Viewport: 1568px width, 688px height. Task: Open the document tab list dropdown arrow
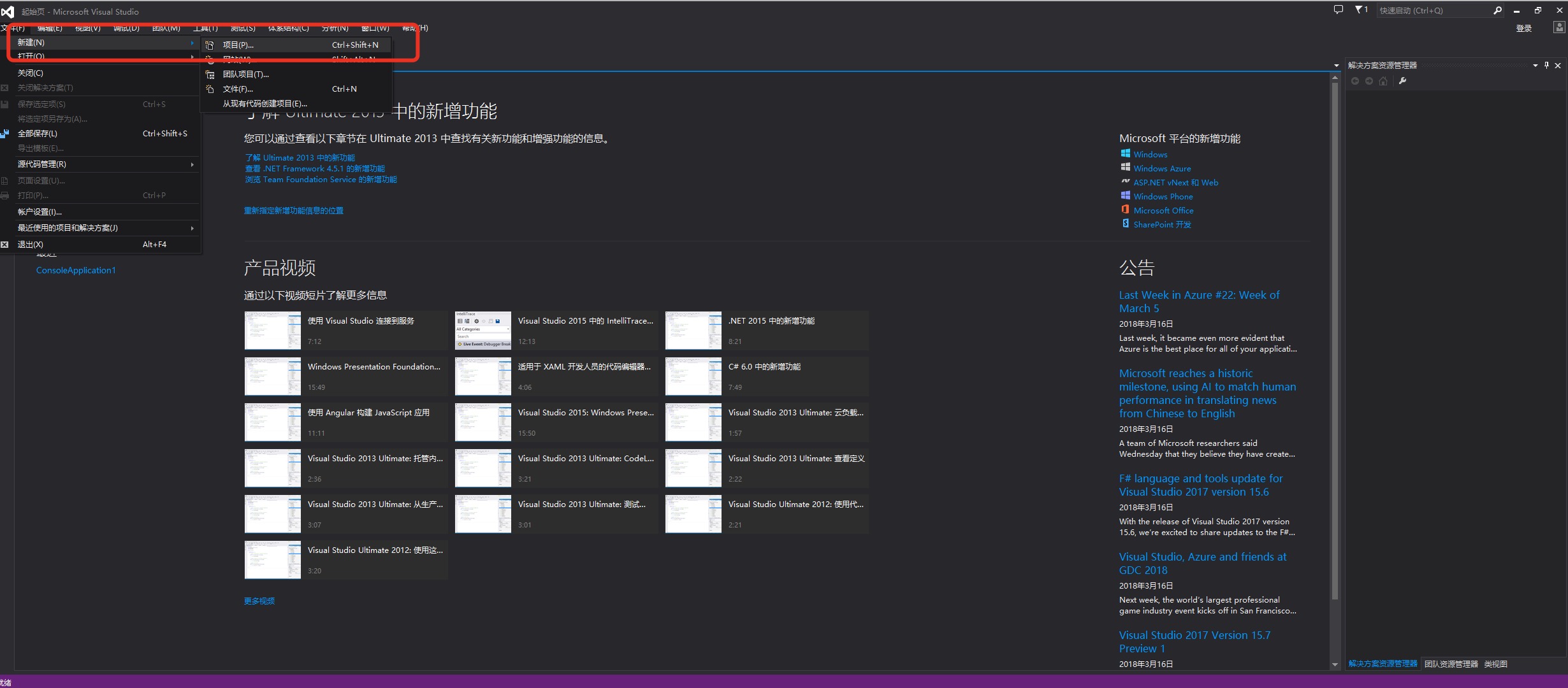(x=1336, y=65)
